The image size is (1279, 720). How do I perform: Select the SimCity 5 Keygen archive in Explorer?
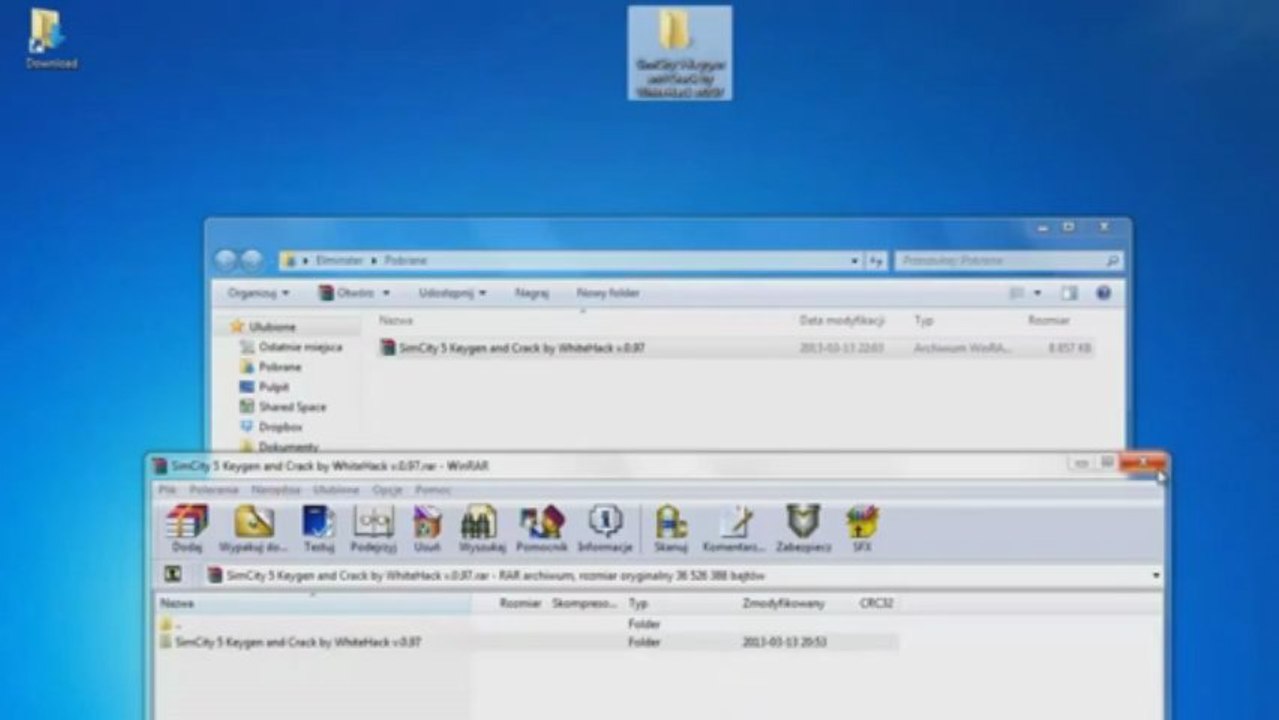[737, 348]
